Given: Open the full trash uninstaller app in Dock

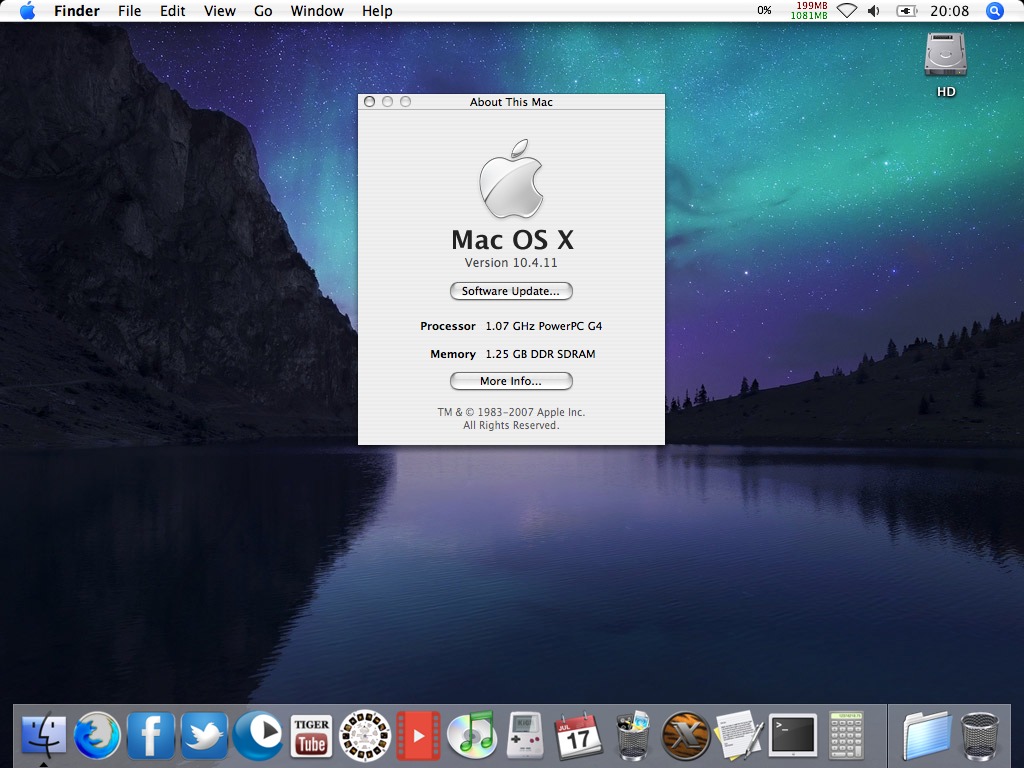Looking at the screenshot, I should click(x=633, y=736).
